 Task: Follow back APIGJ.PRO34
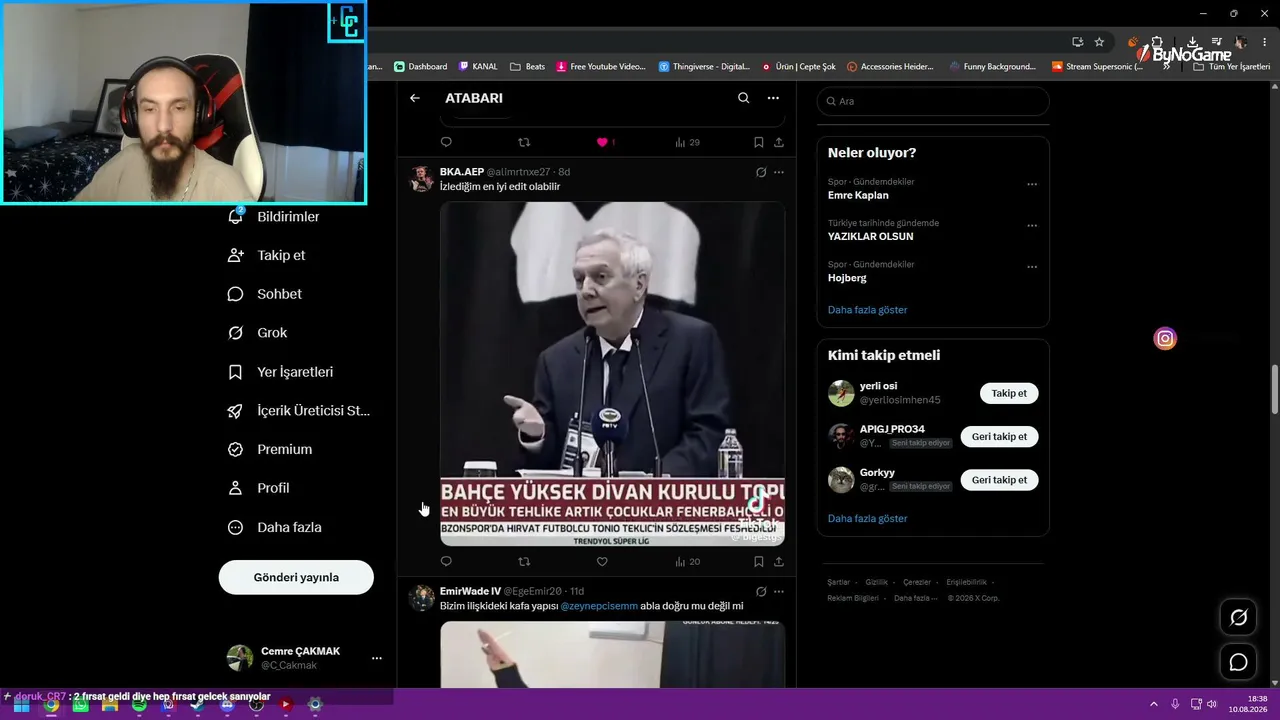click(x=1000, y=436)
